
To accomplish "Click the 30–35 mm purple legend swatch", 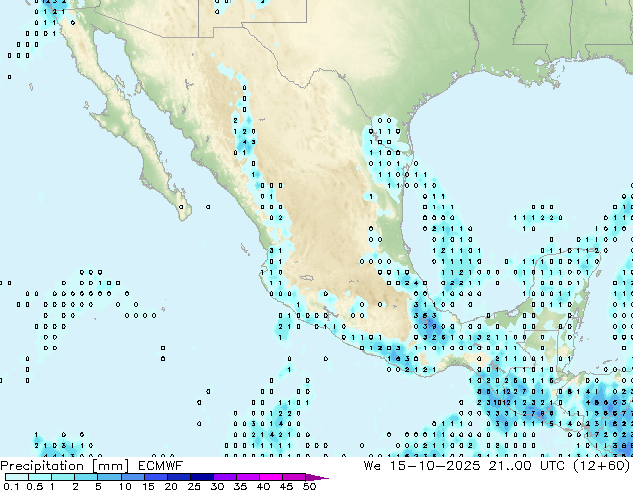I will 224,477.
